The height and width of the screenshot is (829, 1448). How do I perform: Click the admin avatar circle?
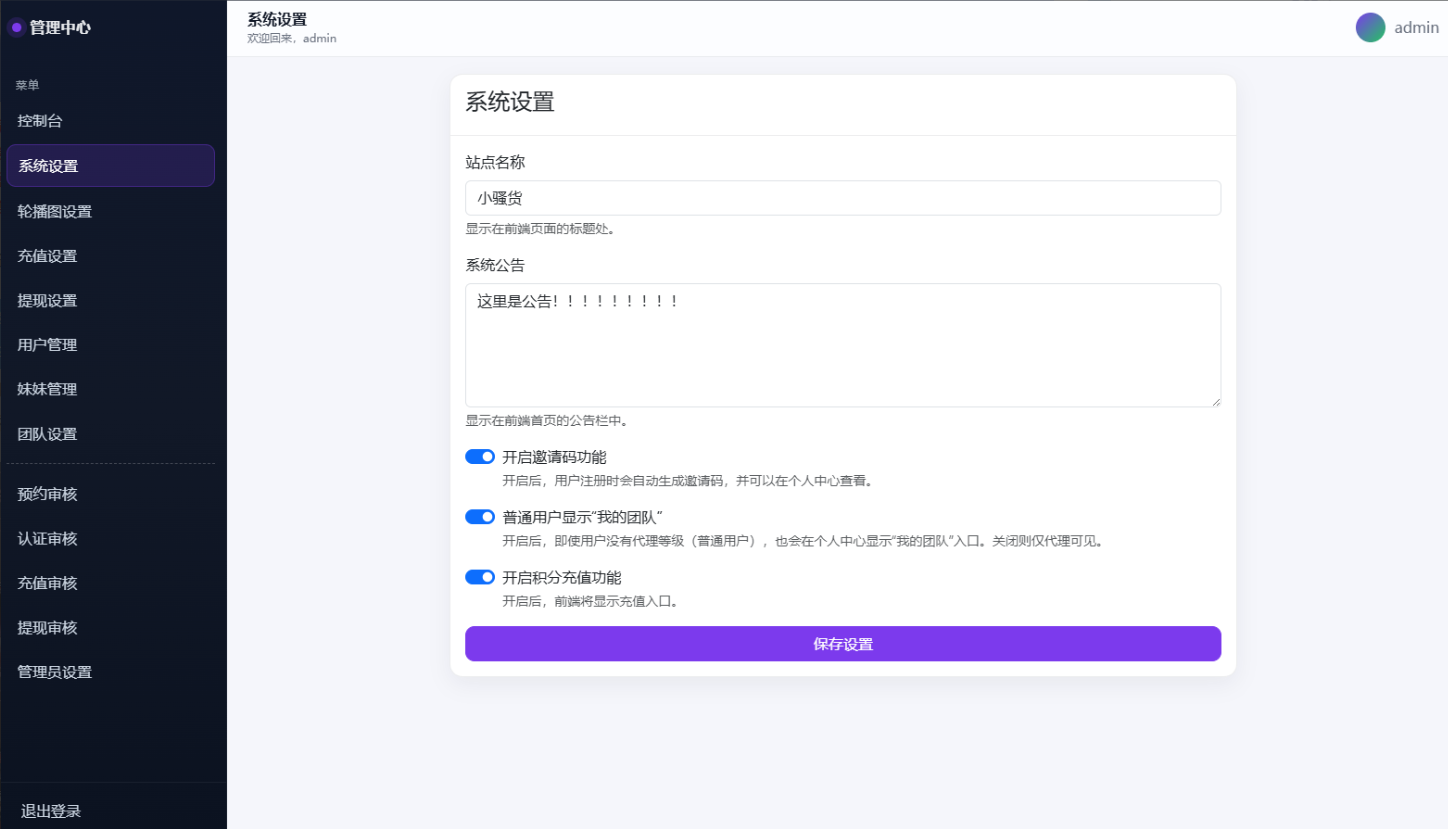[1370, 28]
